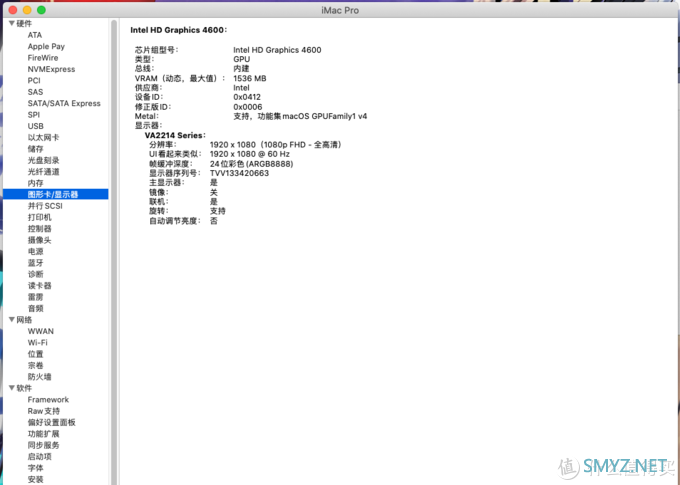Collapse the 硬件 section triangle
680x485 pixels.
[12, 23]
